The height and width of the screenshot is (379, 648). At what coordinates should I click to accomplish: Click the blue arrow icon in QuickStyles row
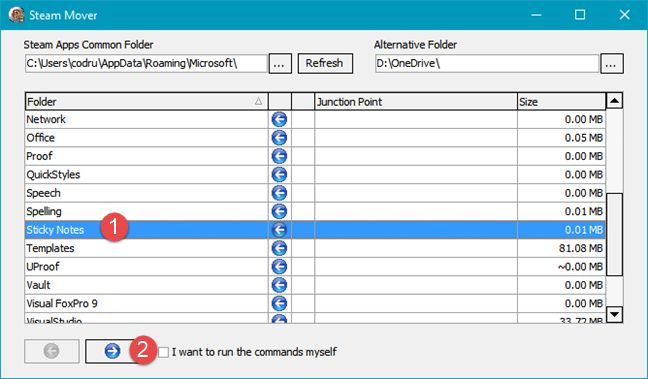point(279,174)
